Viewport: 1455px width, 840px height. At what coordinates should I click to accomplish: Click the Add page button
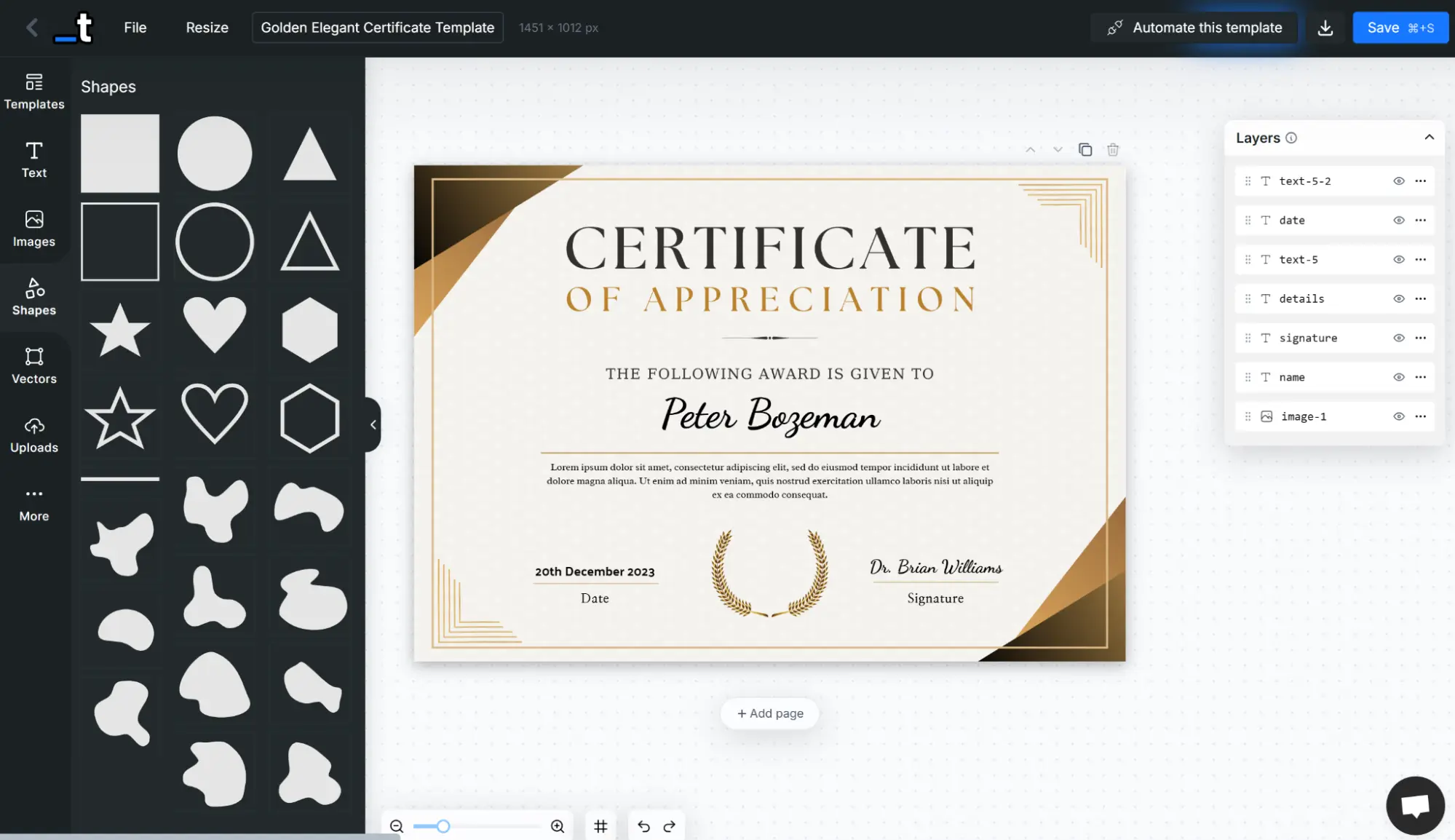point(769,713)
